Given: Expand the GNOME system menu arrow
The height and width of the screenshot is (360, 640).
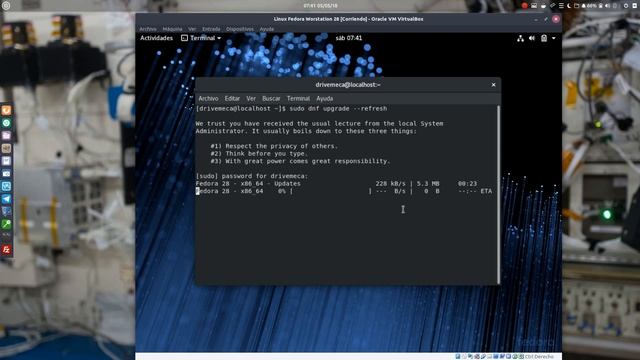Looking at the screenshot, I should click(553, 38).
